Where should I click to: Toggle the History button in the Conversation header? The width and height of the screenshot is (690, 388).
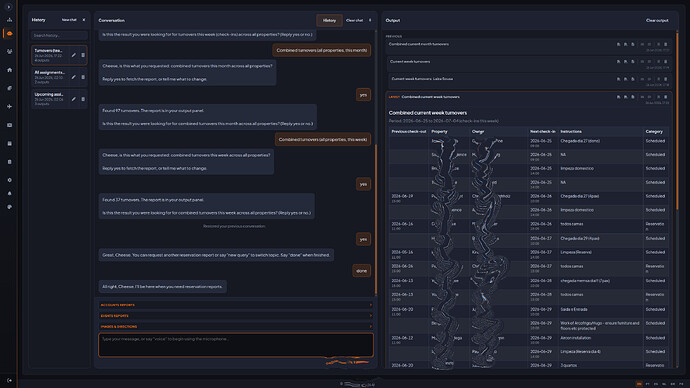(329, 20)
